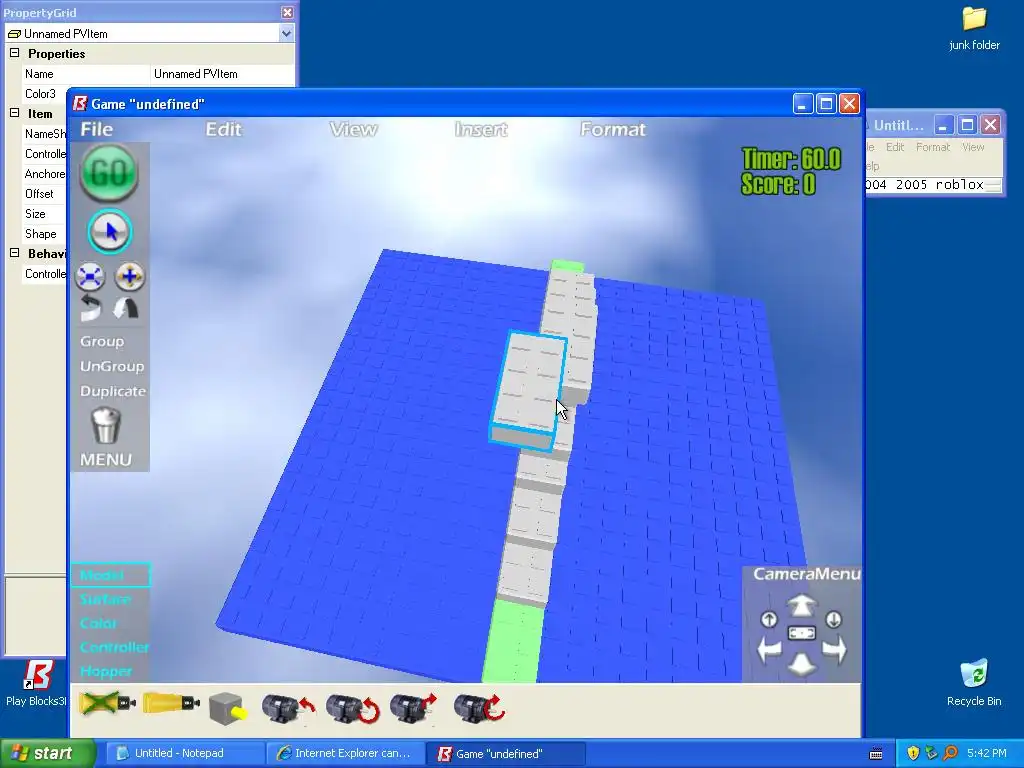
Task: Switch to the Color tab
Action: click(x=98, y=623)
